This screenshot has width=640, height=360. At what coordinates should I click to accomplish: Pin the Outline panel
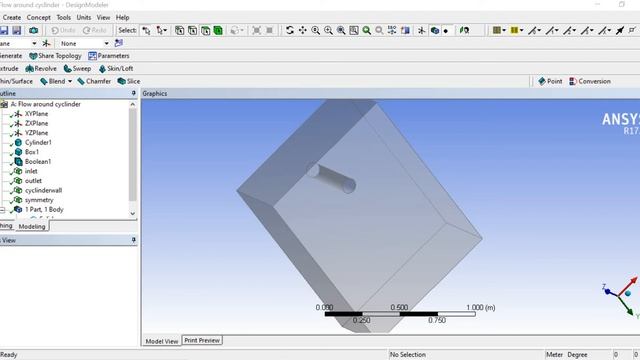(x=133, y=93)
